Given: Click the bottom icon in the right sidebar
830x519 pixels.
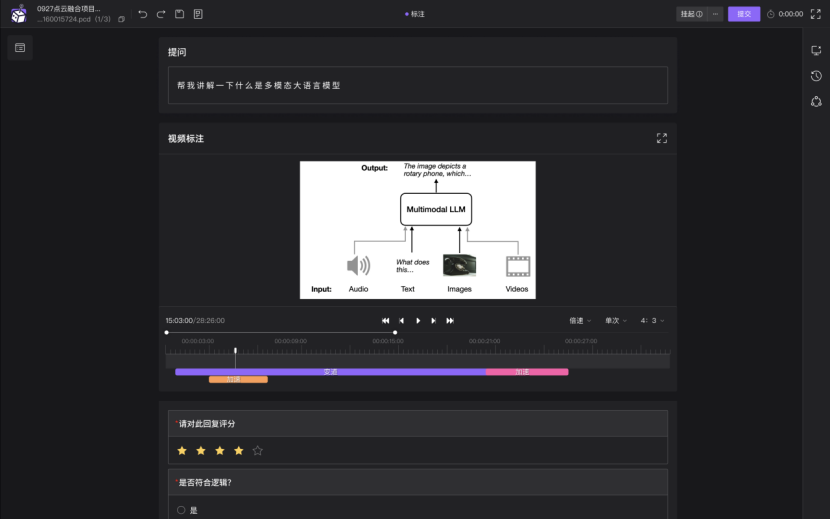Looking at the screenshot, I should click(x=816, y=102).
